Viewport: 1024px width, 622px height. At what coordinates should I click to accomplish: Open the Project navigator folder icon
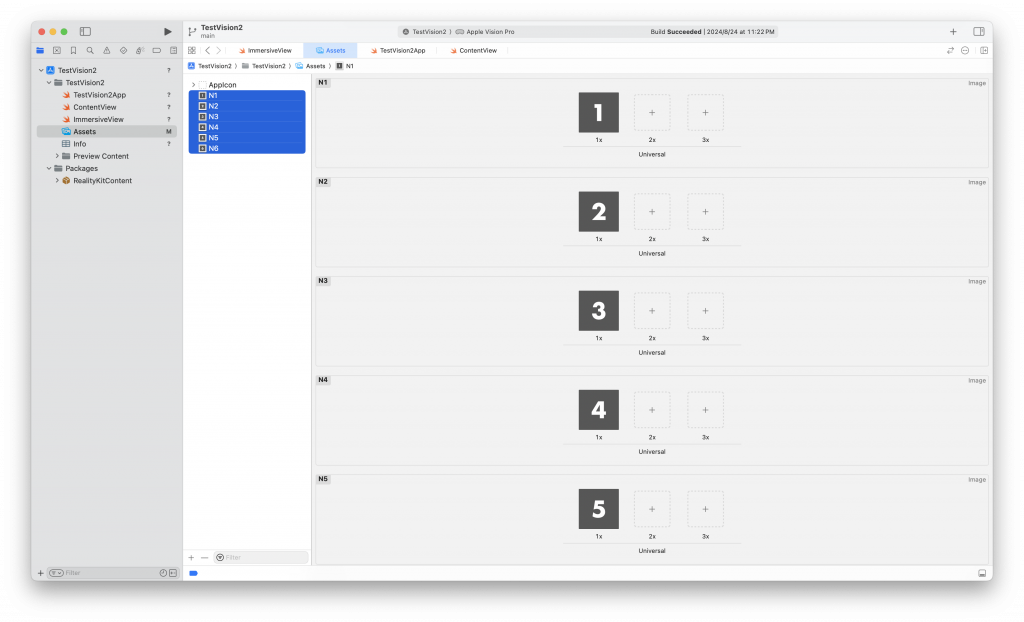(40, 50)
